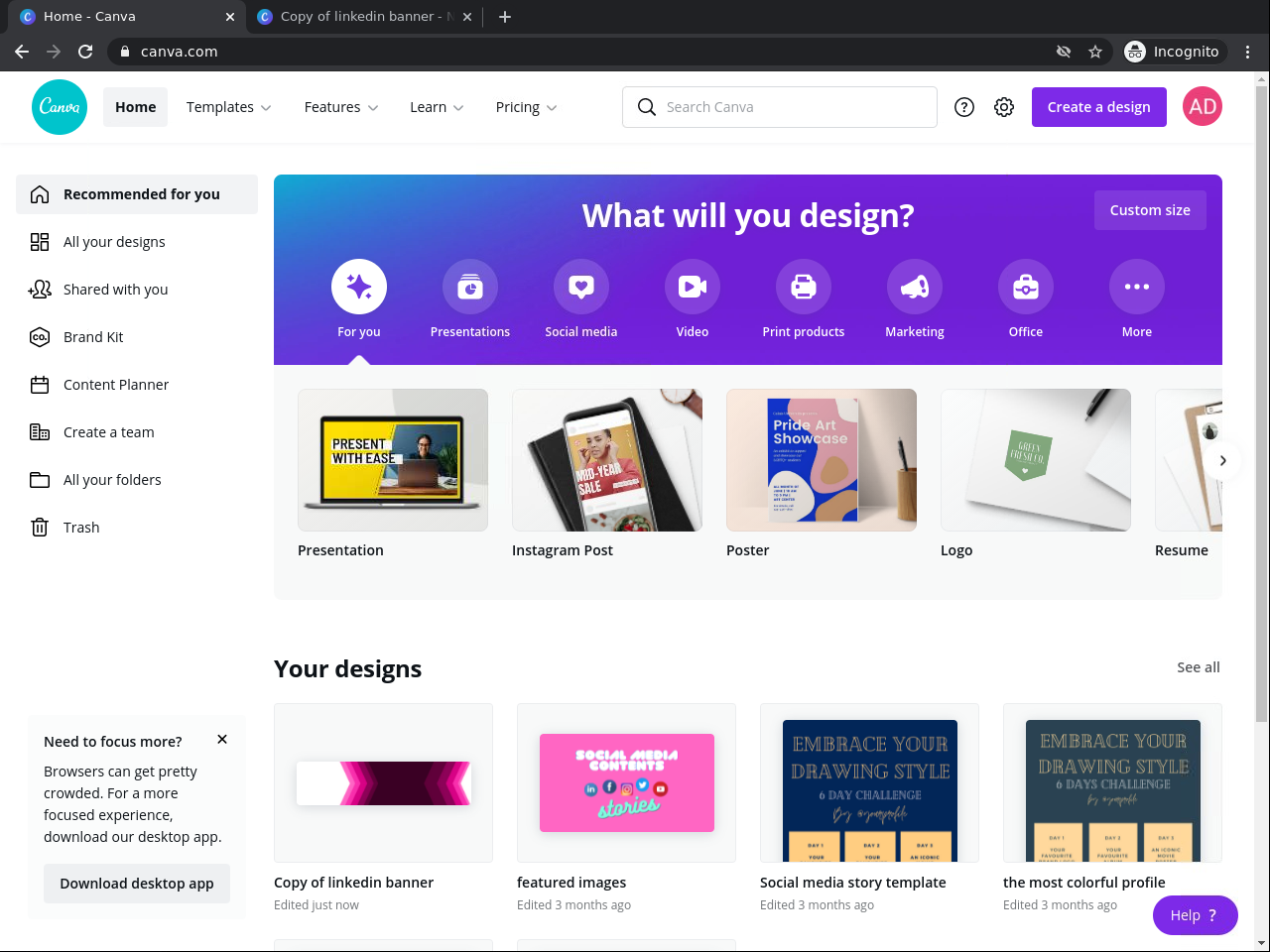This screenshot has width=1270, height=952.
Task: Open Create a team
Action: click(137, 432)
